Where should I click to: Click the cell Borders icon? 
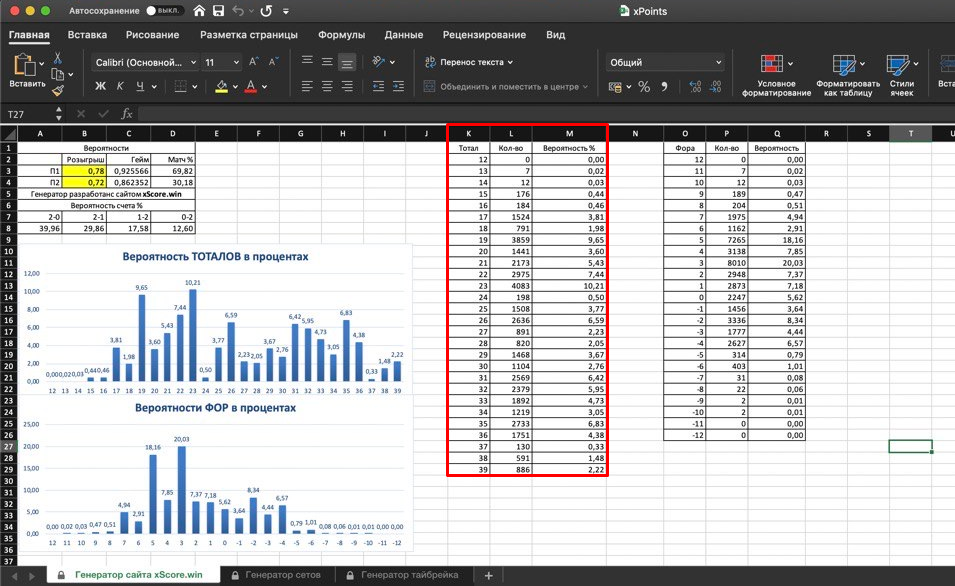180,86
